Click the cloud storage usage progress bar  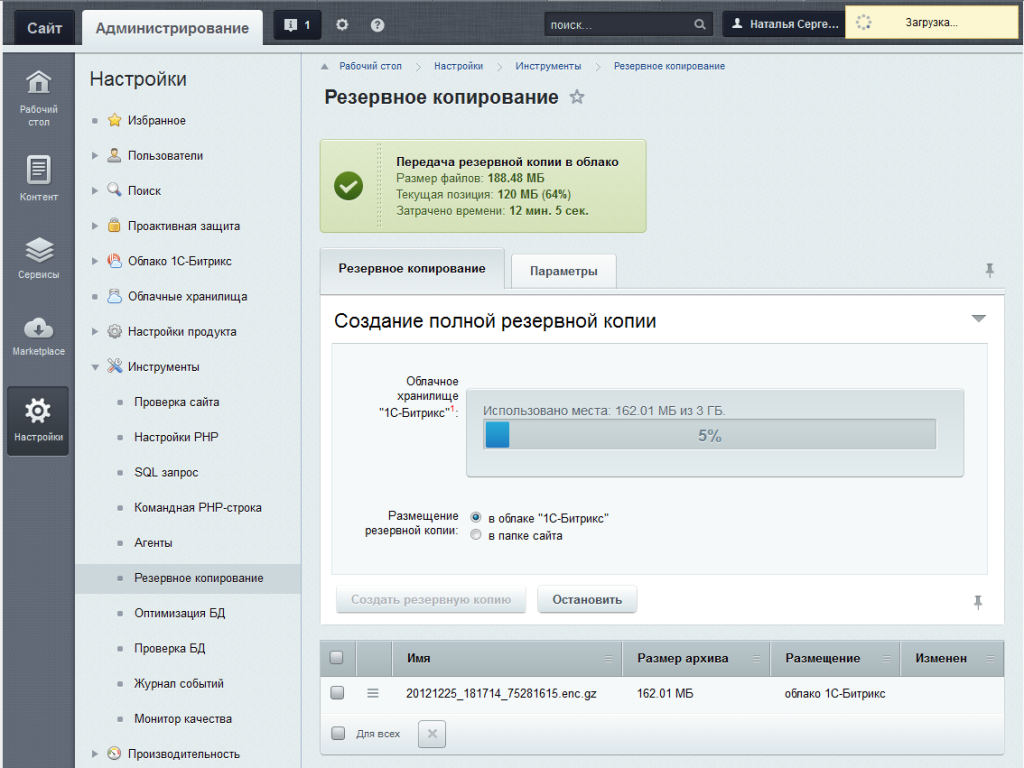pyautogui.click(x=709, y=435)
